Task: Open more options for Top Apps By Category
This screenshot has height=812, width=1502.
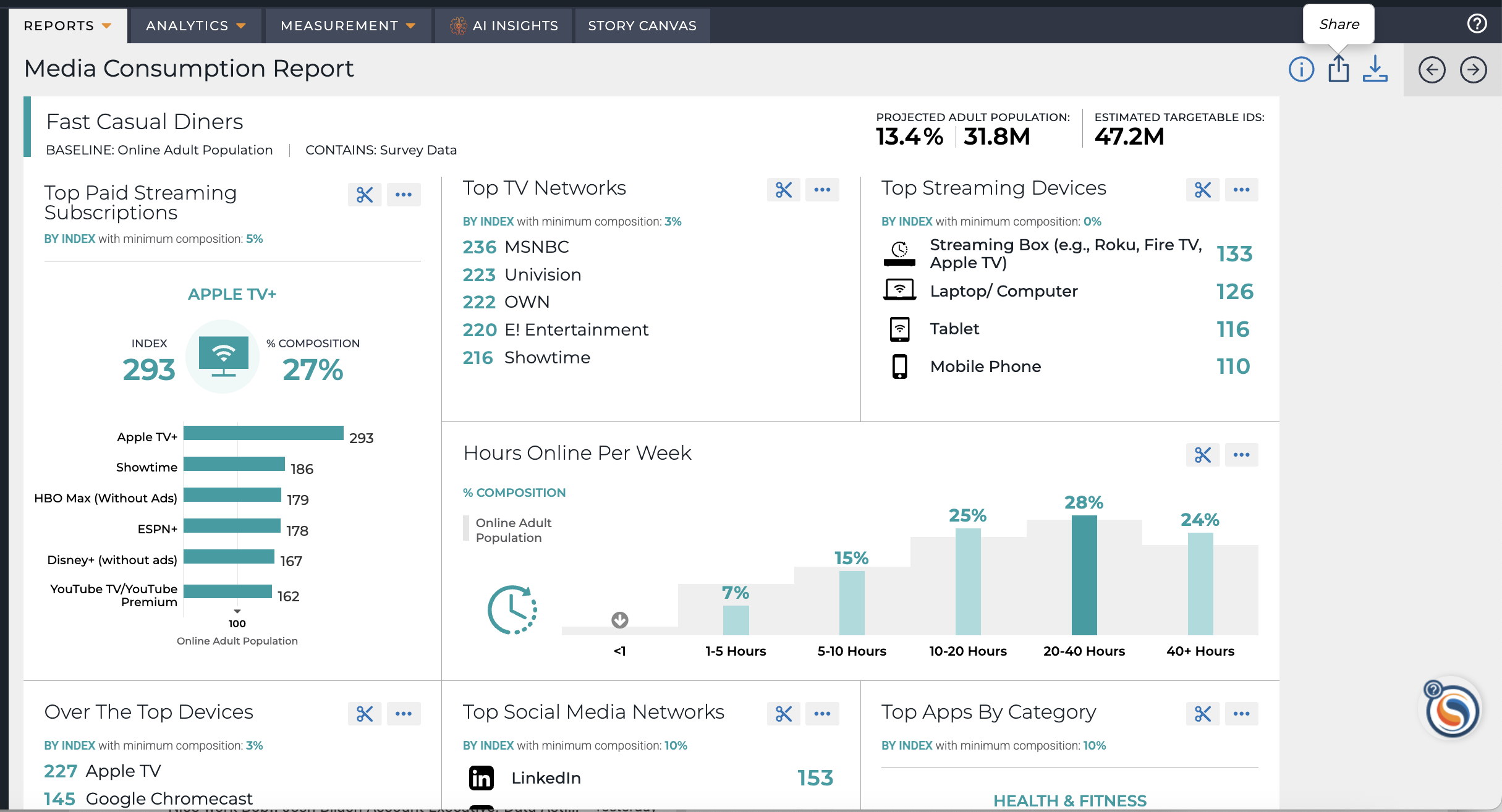Action: coord(1242,714)
